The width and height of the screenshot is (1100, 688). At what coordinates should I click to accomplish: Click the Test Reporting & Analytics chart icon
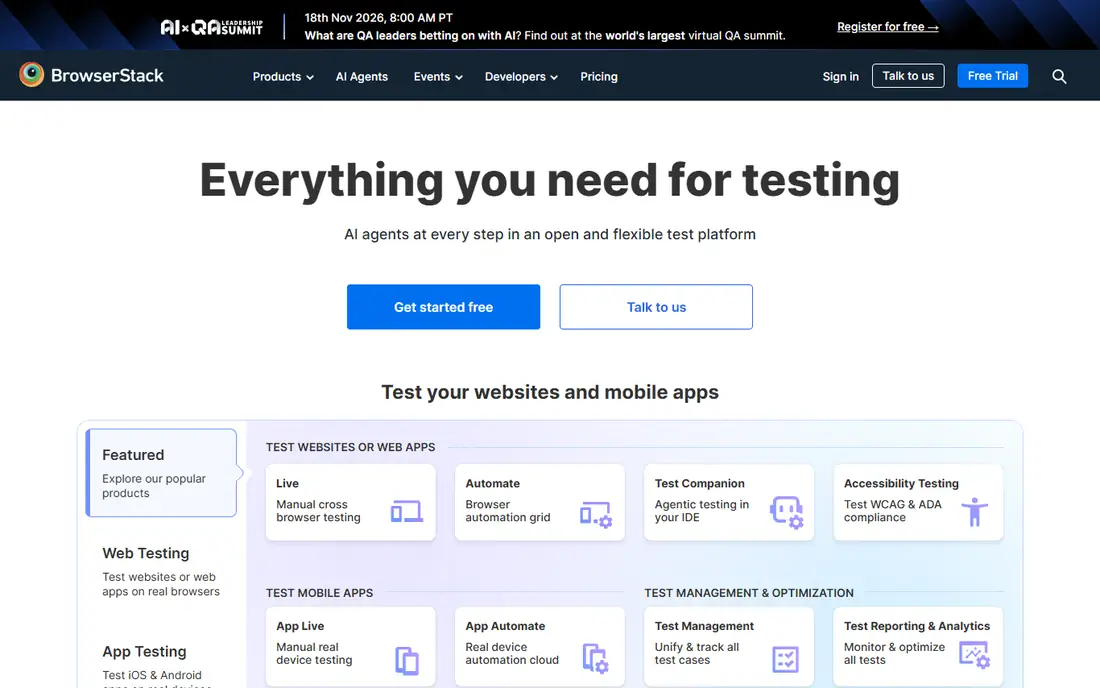tap(974, 655)
